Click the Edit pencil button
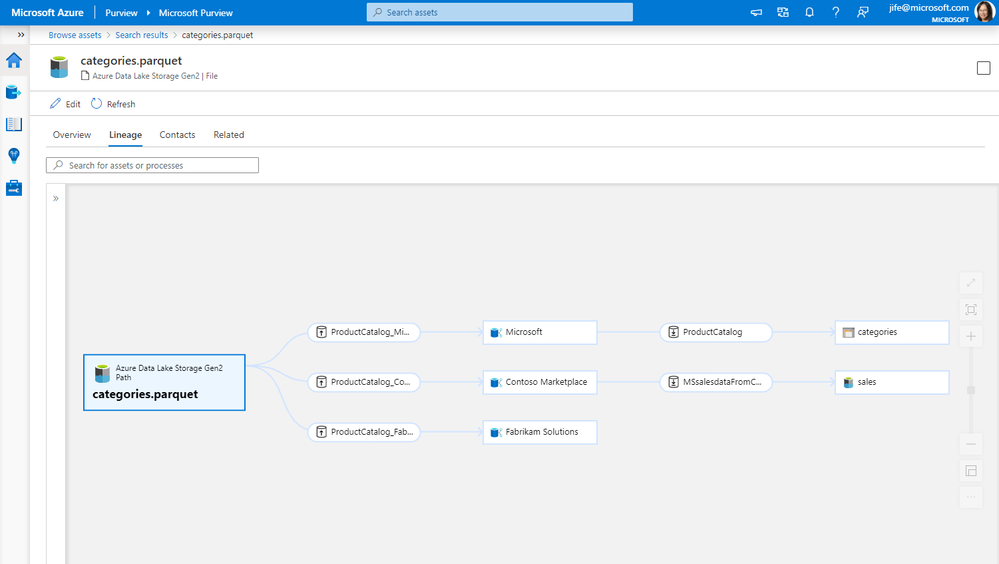999x564 pixels. pos(65,104)
